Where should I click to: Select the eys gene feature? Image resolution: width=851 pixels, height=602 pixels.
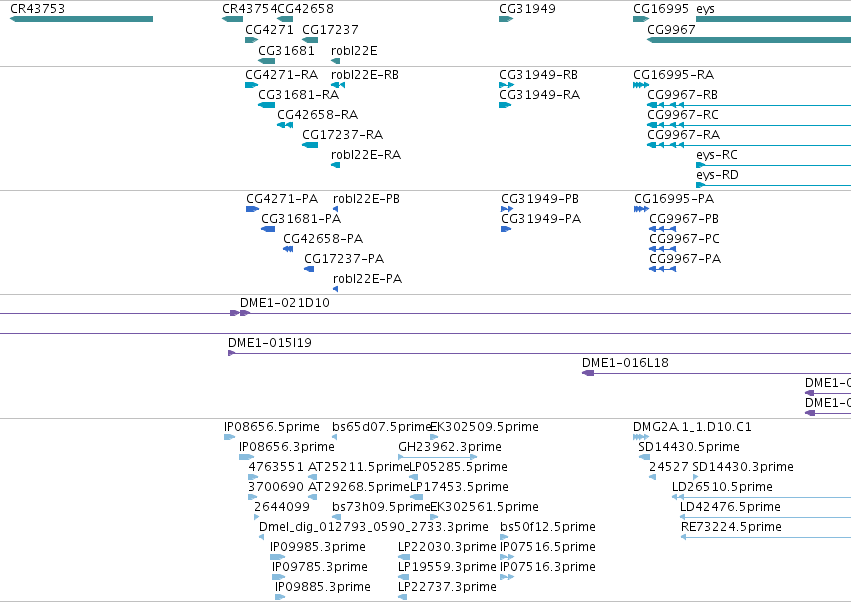773,19
